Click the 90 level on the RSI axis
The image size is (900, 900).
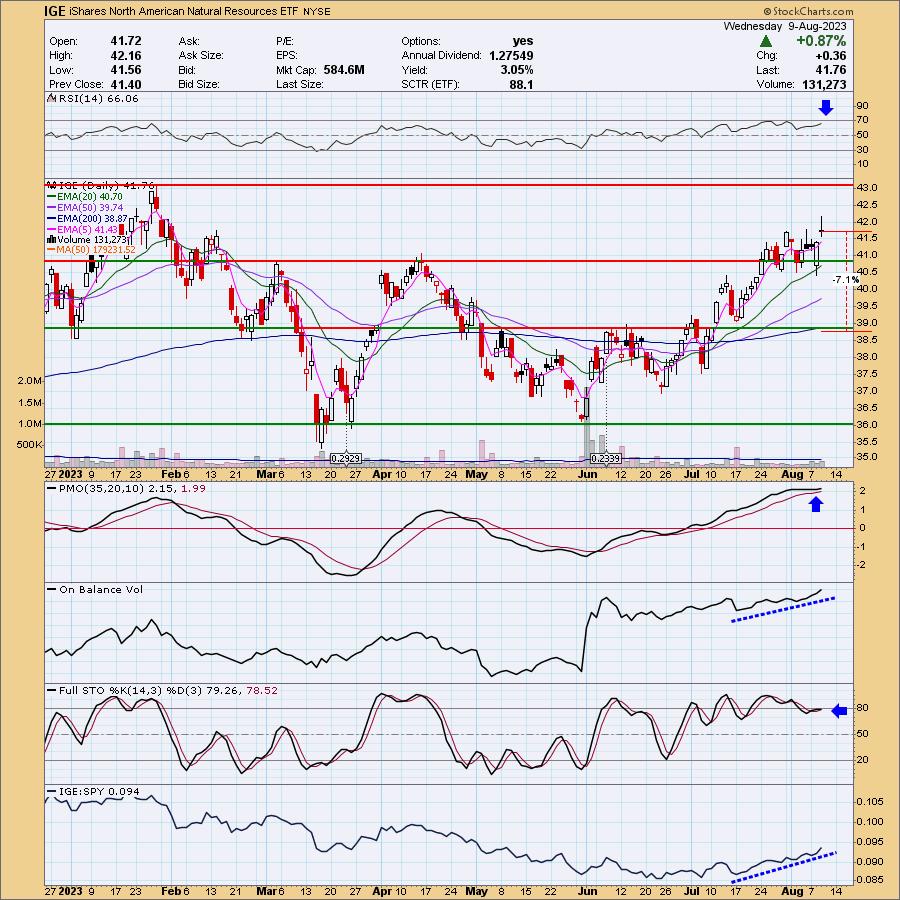coord(862,106)
